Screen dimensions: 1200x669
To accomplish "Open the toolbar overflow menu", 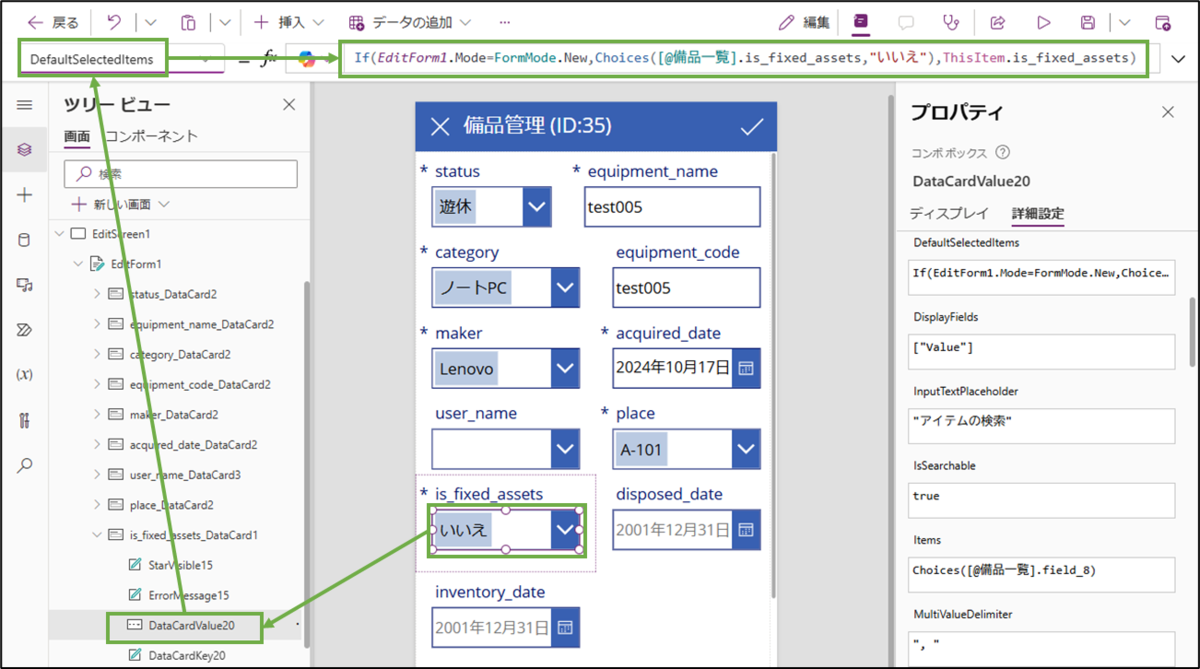I will [x=504, y=22].
